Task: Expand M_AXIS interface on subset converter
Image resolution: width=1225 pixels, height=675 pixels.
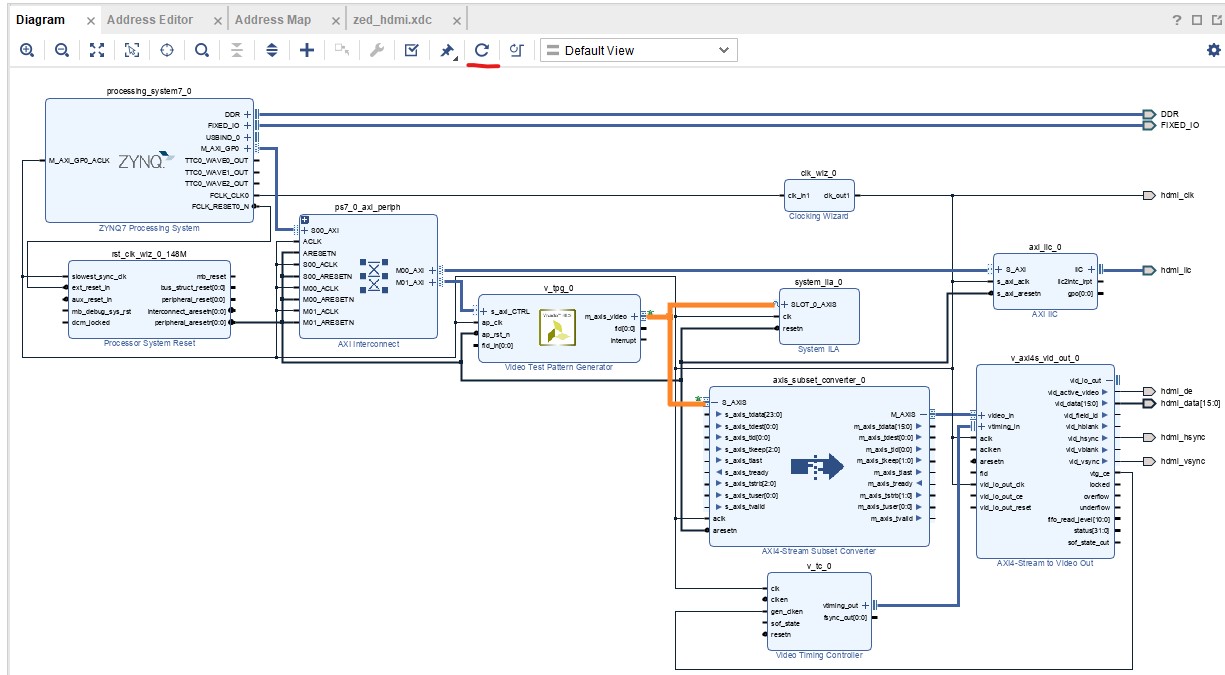Action: click(x=923, y=414)
